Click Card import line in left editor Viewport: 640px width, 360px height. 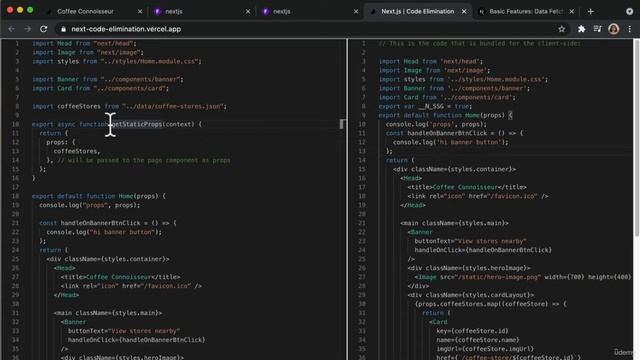click(100, 88)
